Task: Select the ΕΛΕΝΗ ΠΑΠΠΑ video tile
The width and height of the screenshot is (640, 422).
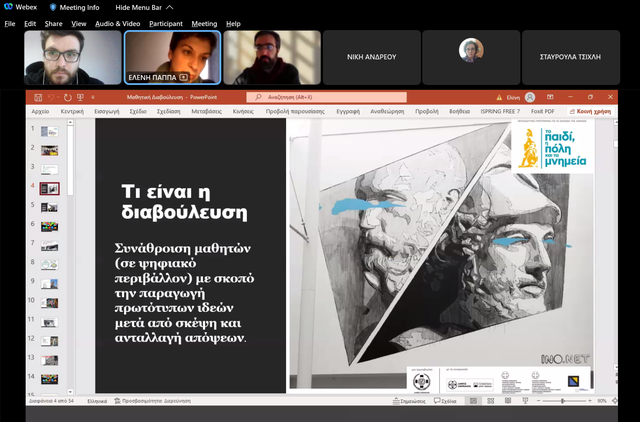Action: (x=173, y=58)
